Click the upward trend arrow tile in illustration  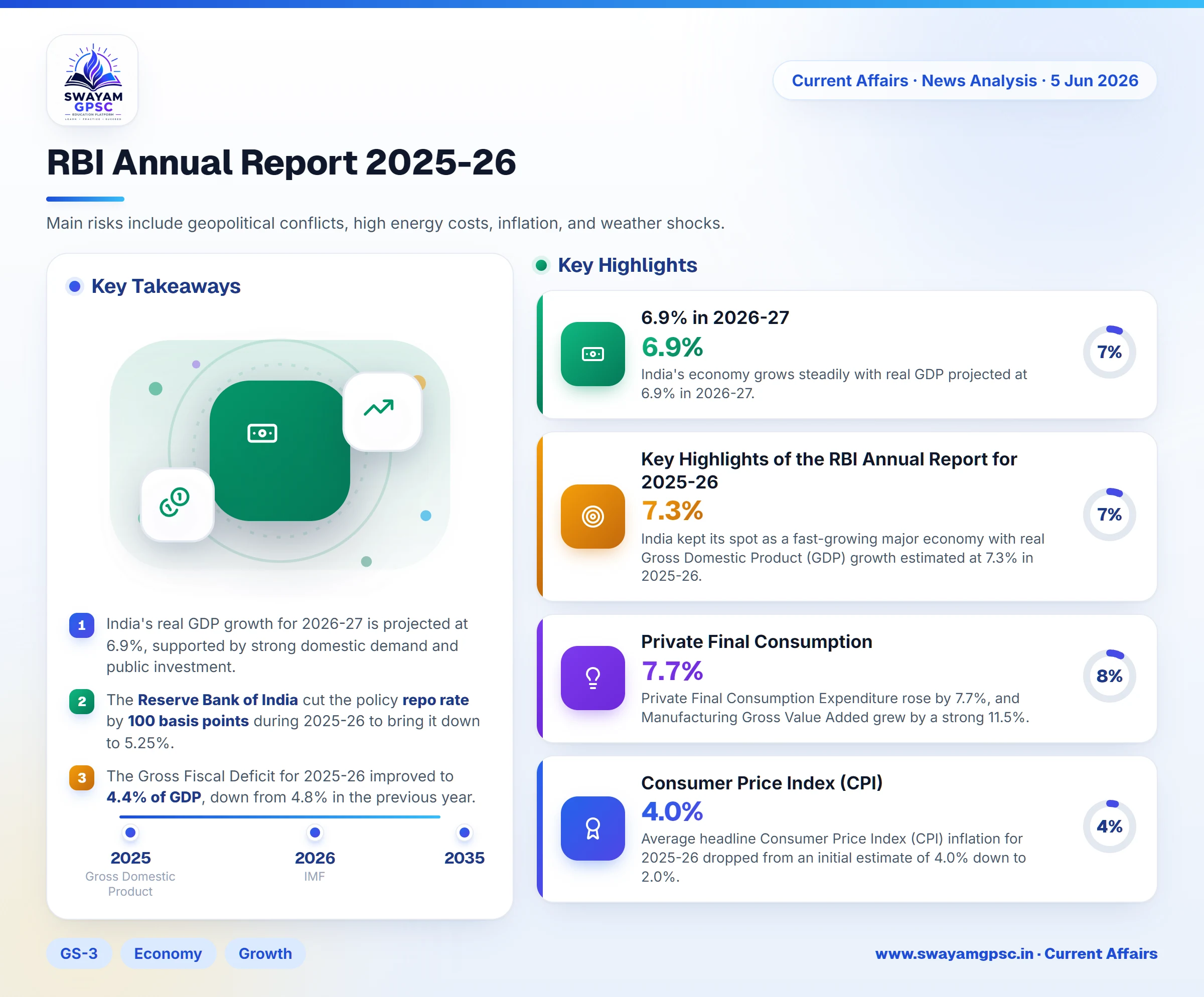(x=382, y=411)
